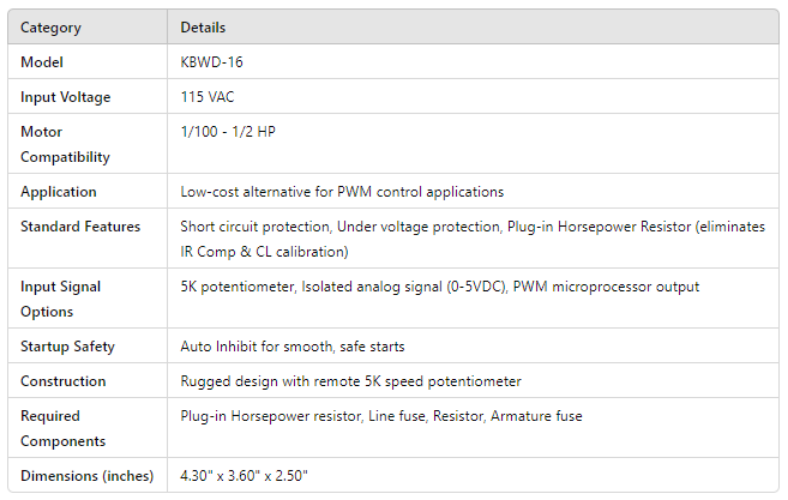Click the short circuit protection details text
Viewport: 788px width, 500px height.
click(x=472, y=238)
